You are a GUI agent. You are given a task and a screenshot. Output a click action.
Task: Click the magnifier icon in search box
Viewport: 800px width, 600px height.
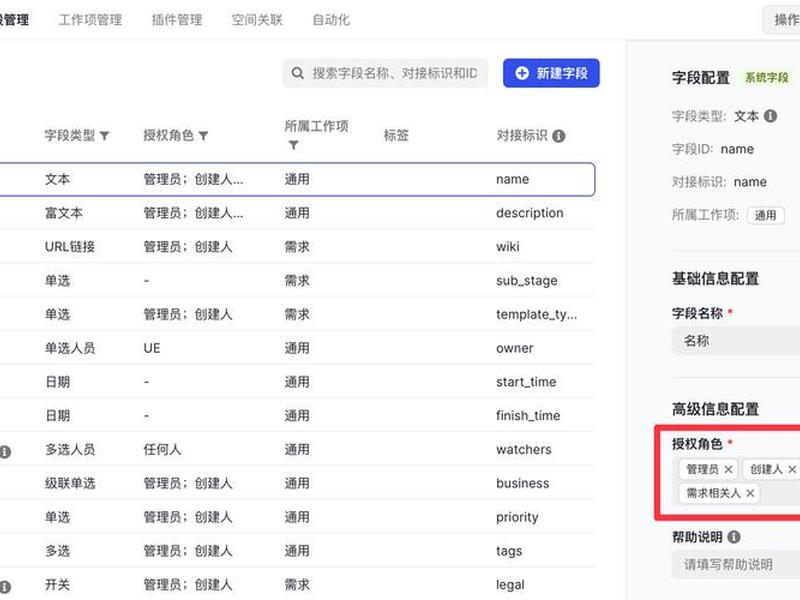(x=297, y=73)
